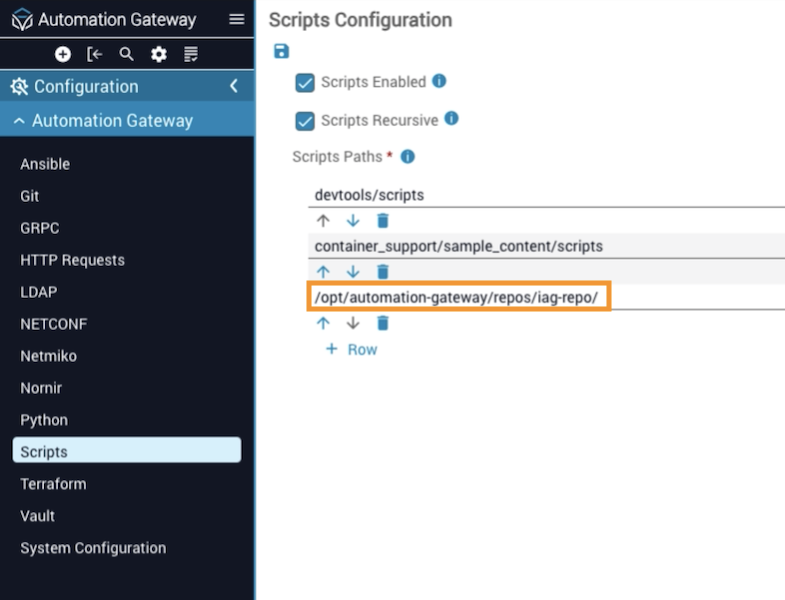The image size is (785, 600).
Task: Show info tooltip for Scripts Paths
Action: click(x=407, y=157)
